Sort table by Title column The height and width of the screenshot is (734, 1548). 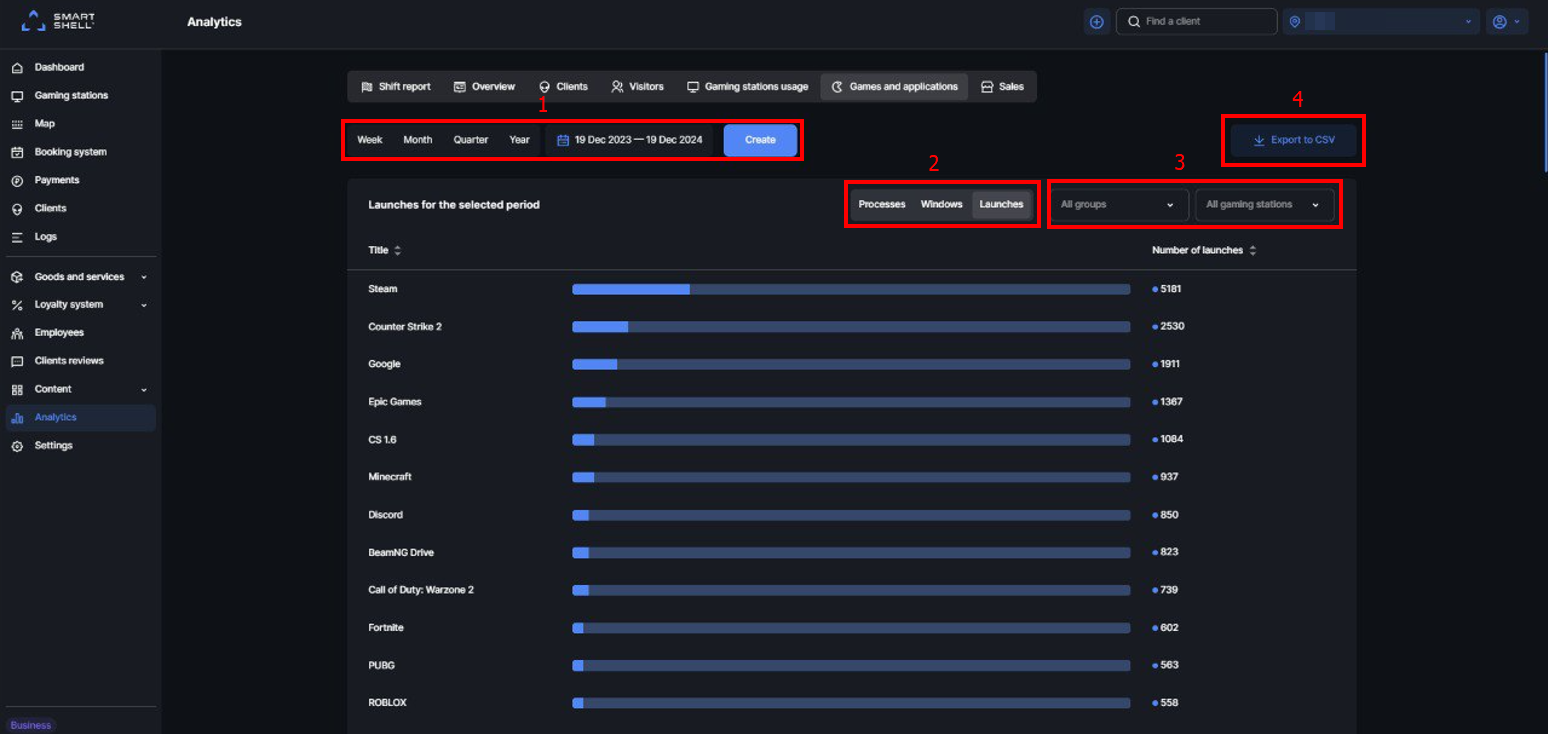click(x=385, y=250)
